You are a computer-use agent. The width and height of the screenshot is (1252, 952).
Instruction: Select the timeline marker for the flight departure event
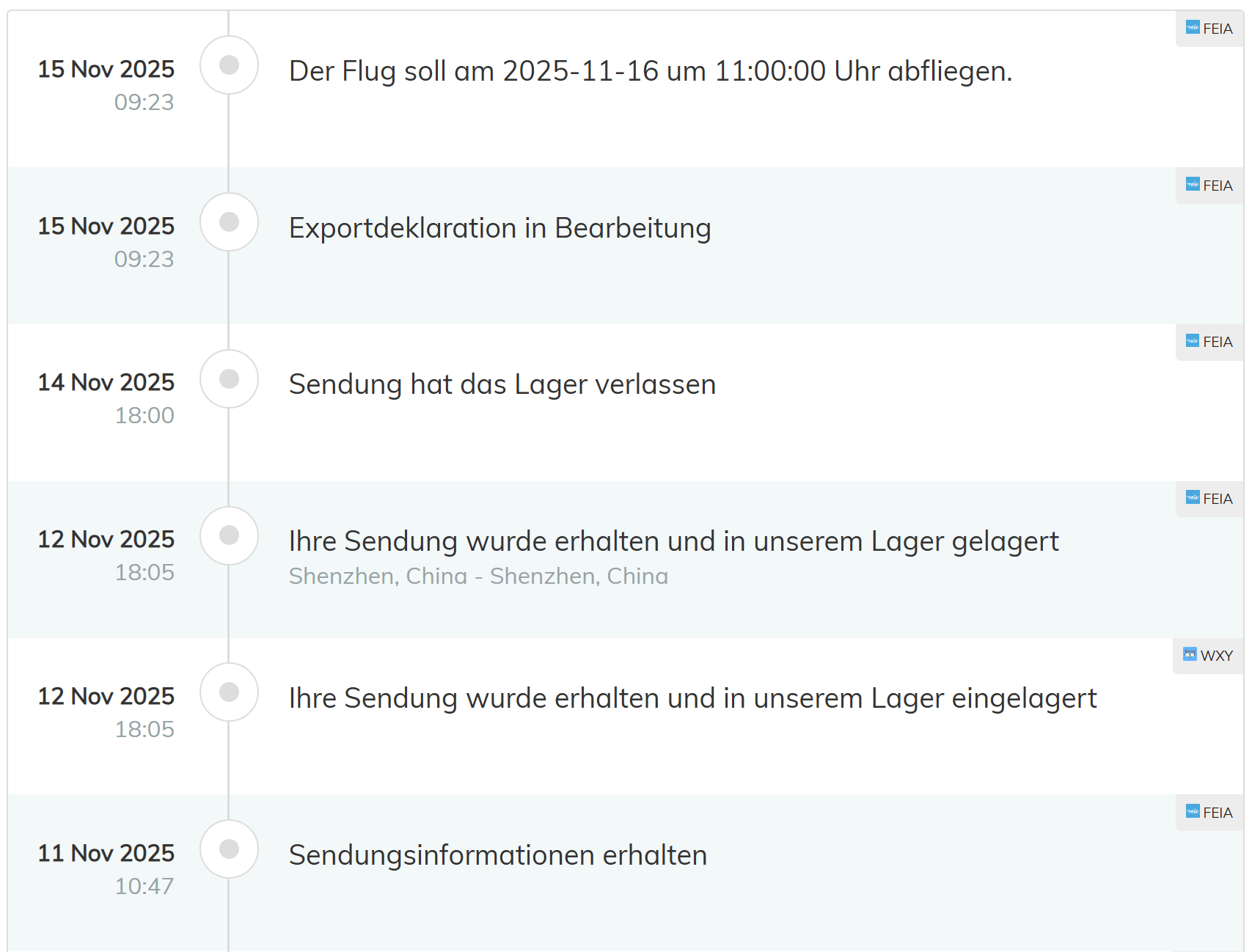pos(229,65)
